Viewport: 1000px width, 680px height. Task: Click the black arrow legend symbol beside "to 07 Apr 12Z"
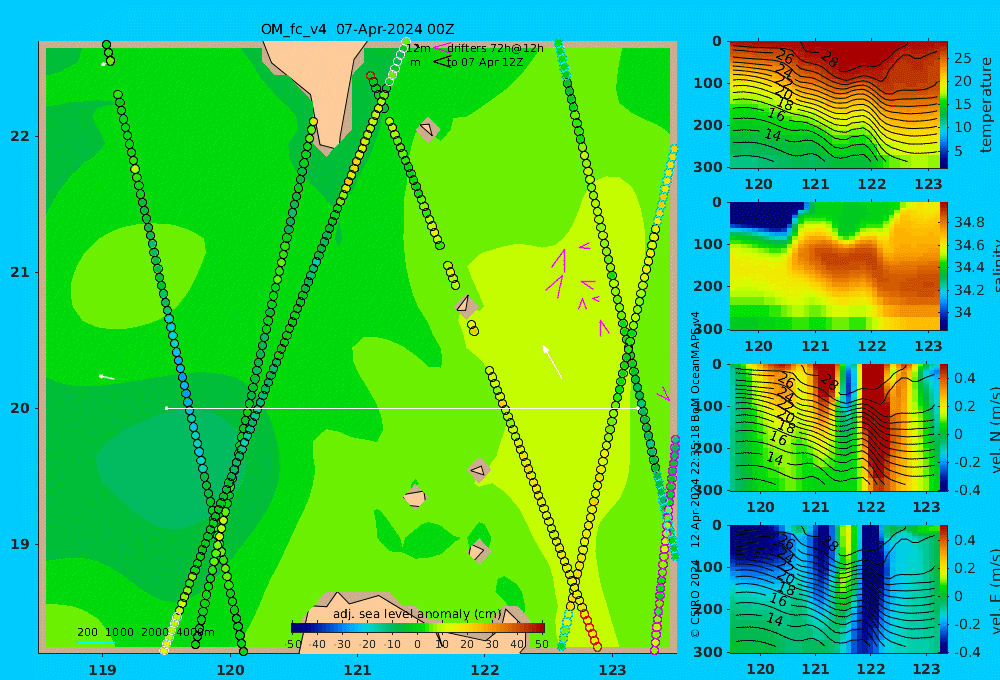point(441,62)
